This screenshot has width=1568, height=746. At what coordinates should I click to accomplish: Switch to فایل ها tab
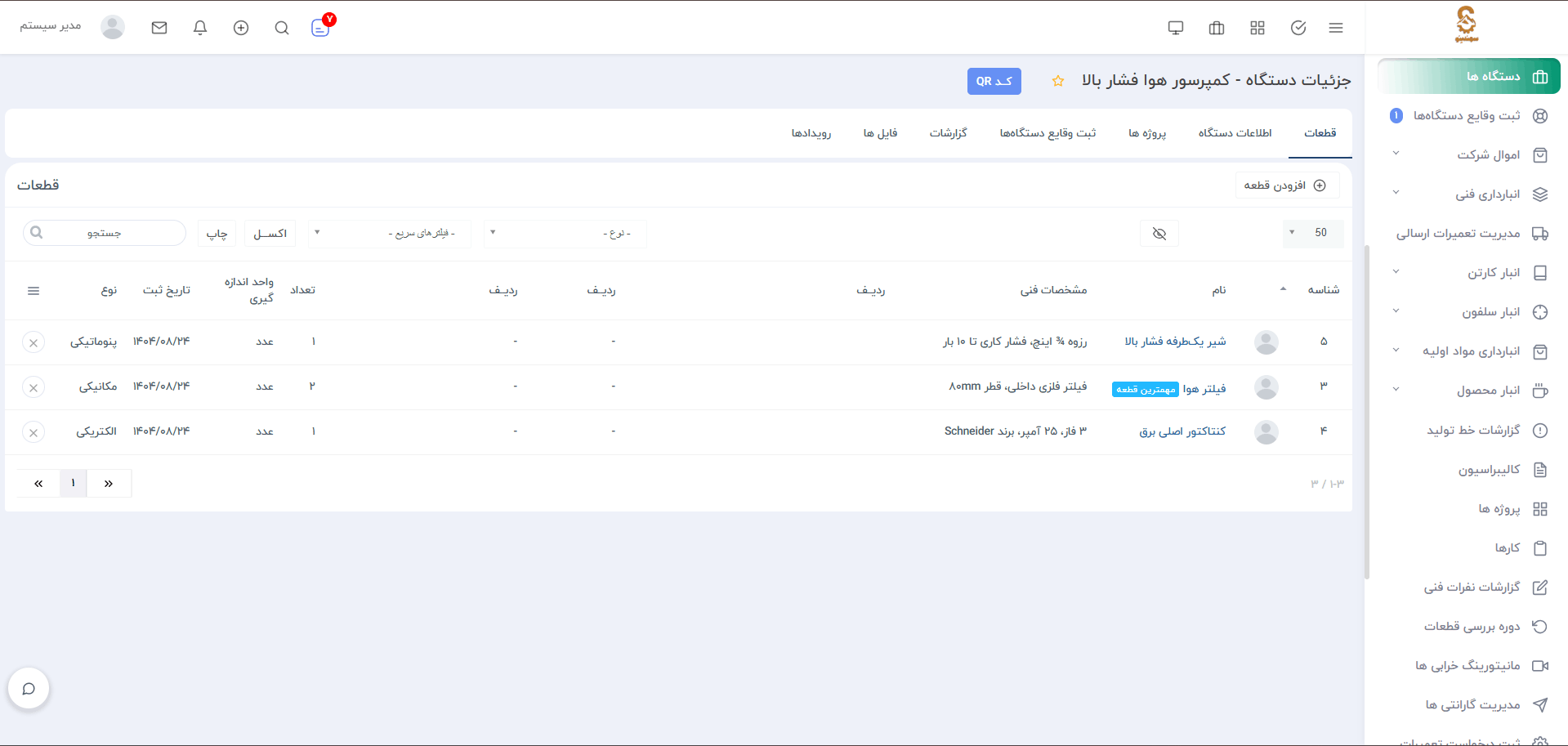(x=880, y=133)
